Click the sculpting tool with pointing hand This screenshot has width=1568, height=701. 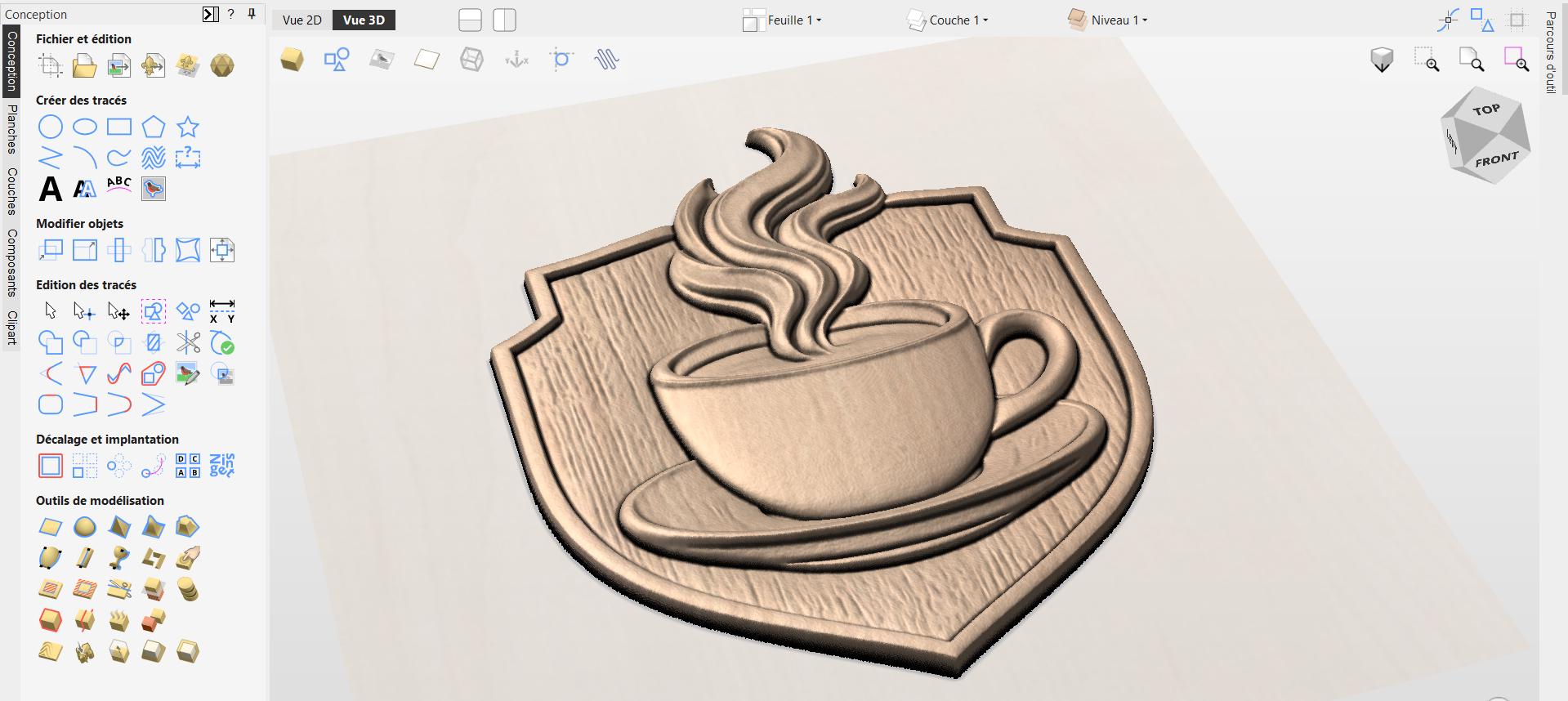click(x=188, y=558)
